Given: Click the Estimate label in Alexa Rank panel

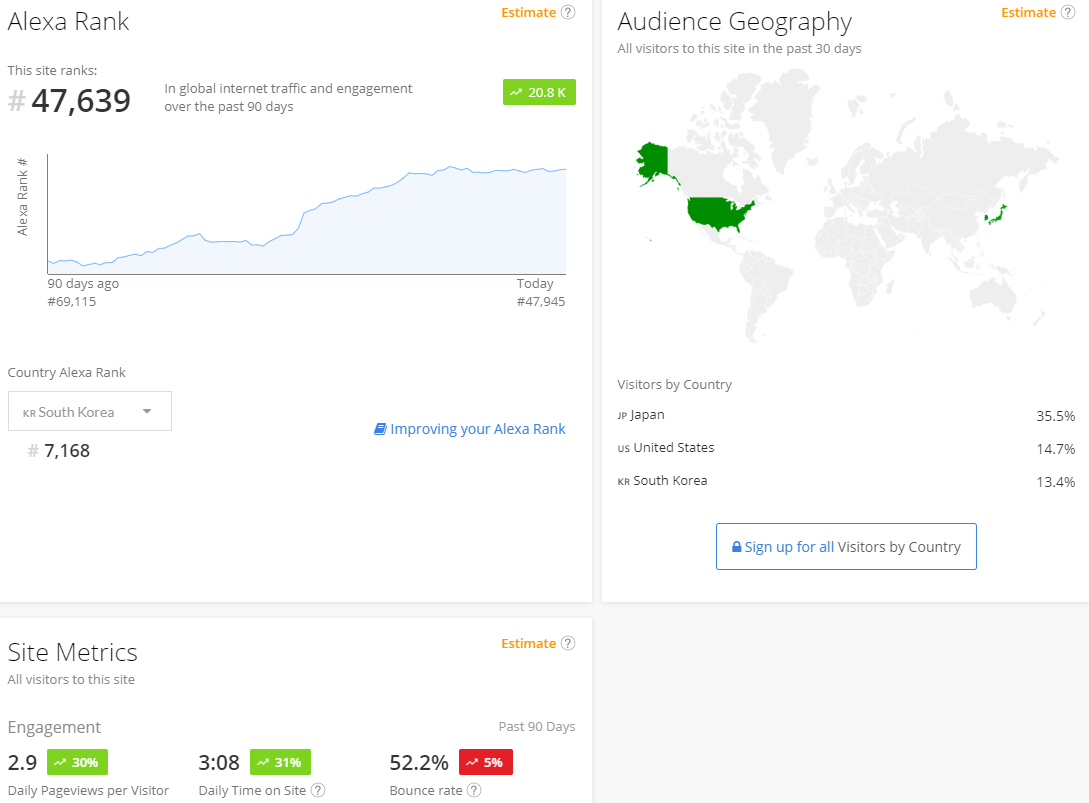Looking at the screenshot, I should point(528,12).
